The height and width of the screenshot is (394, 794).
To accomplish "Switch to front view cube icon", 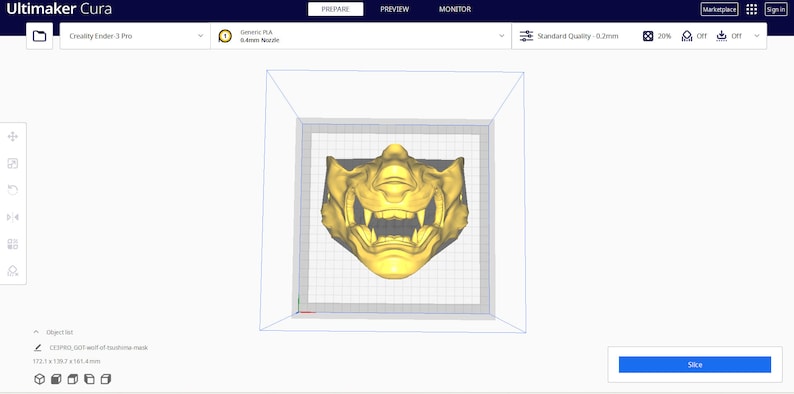I will (x=56, y=379).
